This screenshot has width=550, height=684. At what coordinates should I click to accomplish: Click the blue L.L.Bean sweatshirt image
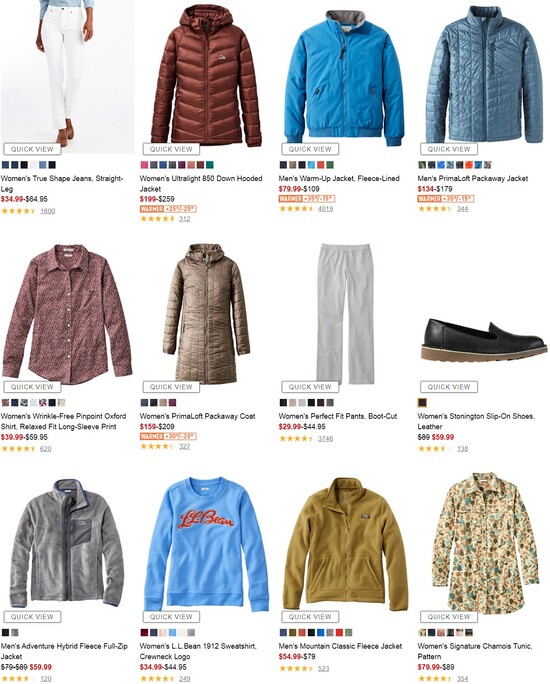206,543
